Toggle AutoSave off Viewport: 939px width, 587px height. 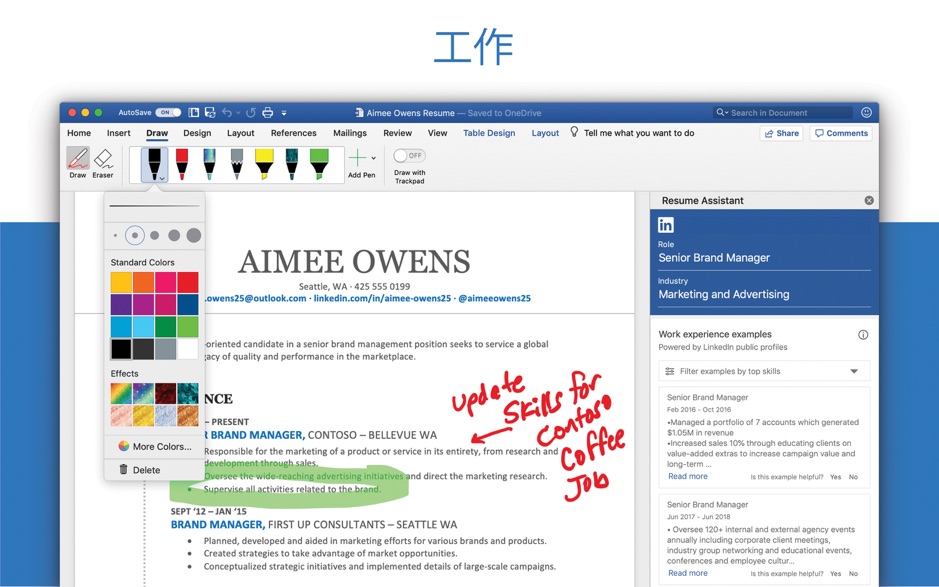pos(167,112)
